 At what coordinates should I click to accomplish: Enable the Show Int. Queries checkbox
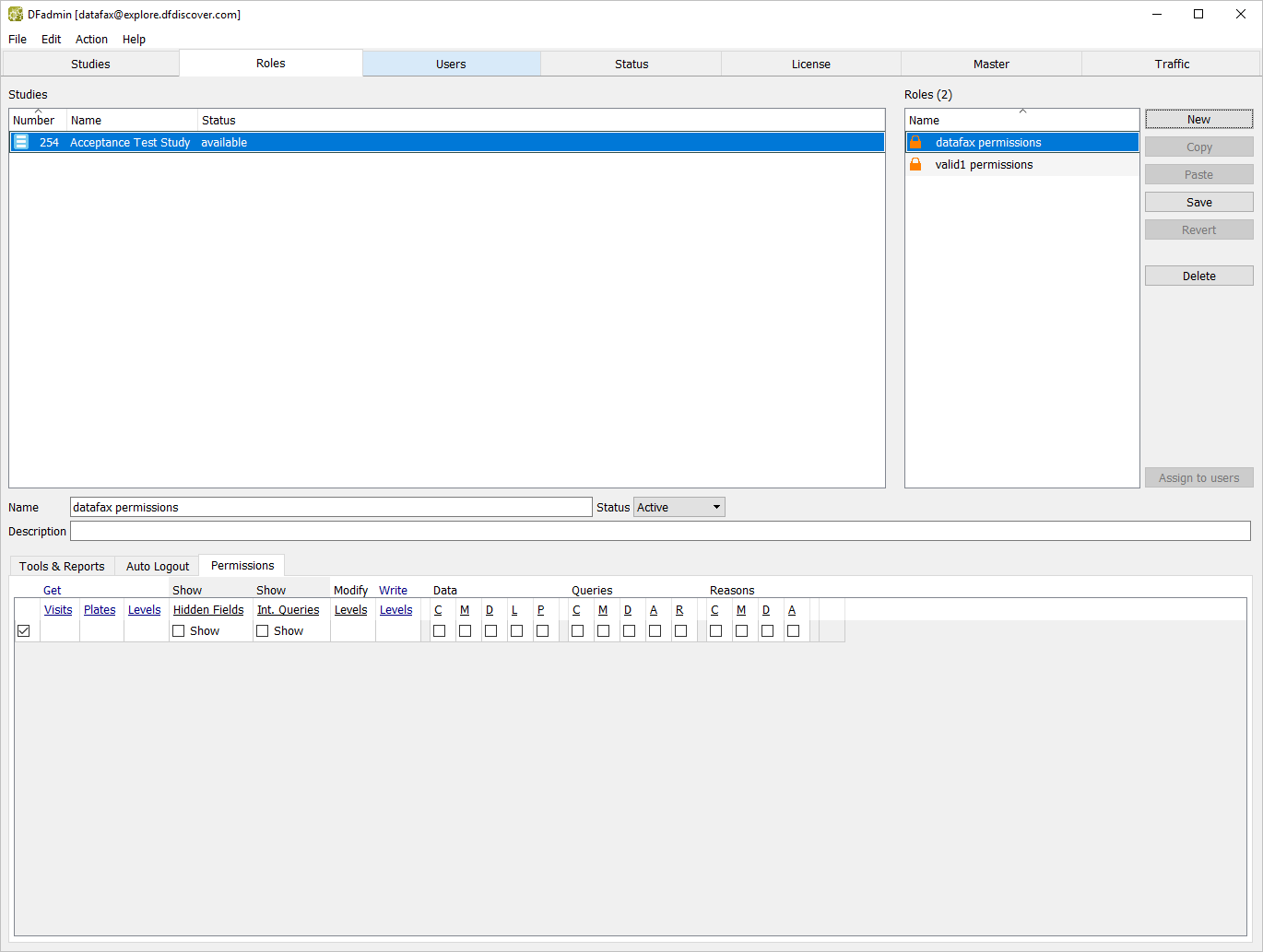tap(263, 631)
